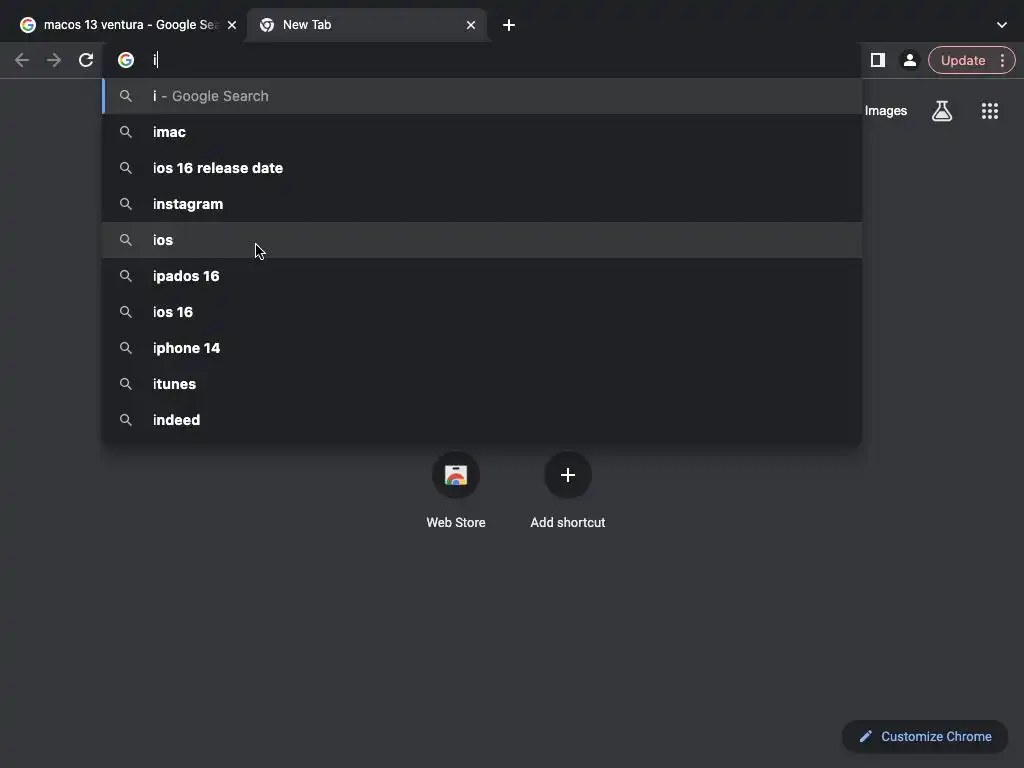Open the side panel icon

pyautogui.click(x=878, y=60)
